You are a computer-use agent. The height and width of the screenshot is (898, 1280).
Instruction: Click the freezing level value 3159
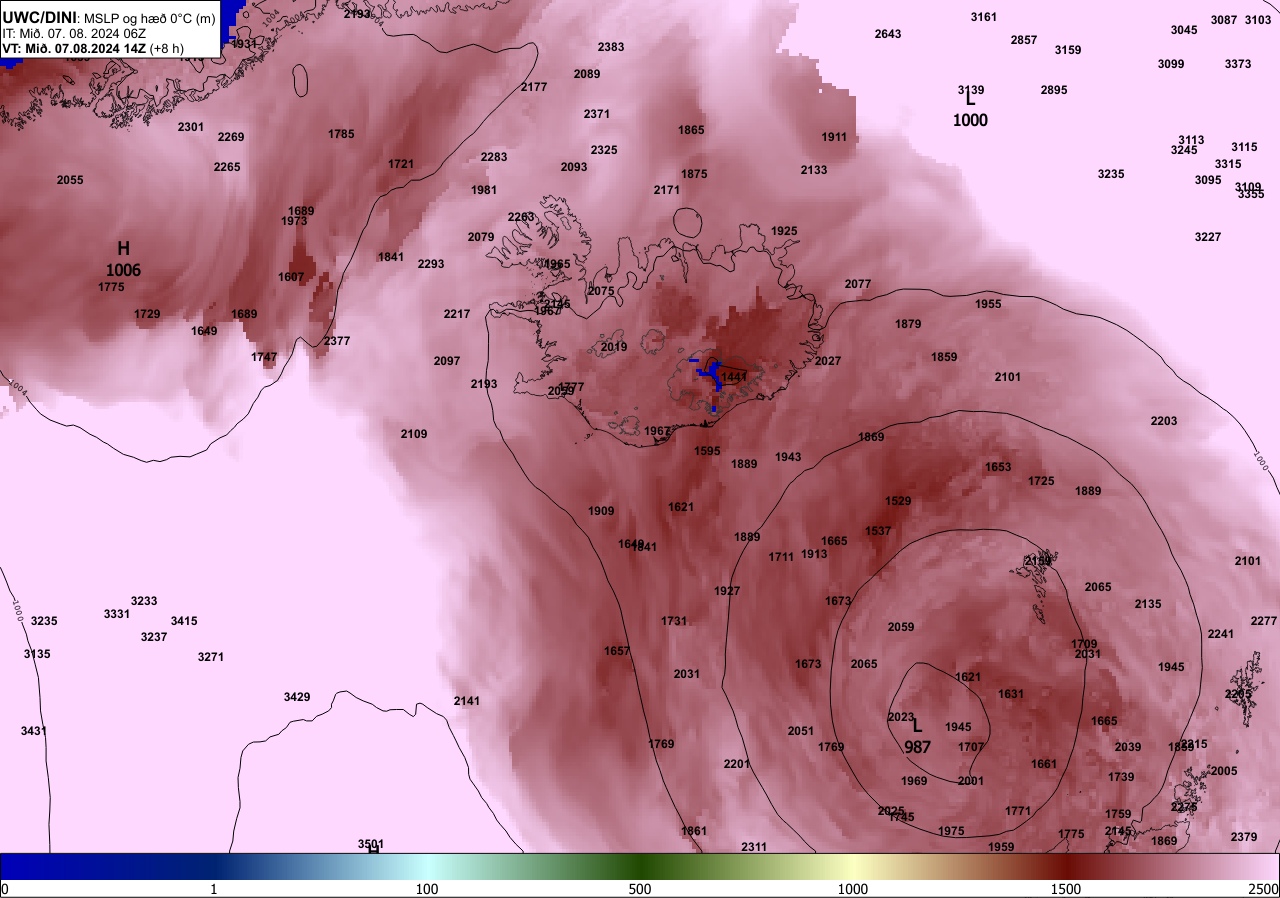1068,50
